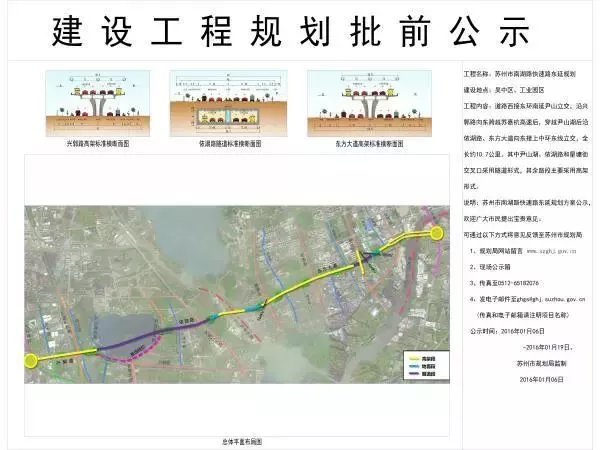600x450 pixels.
Task: Click the line mentioning 长约10.7公里
Action: pyautogui.click(x=526, y=154)
